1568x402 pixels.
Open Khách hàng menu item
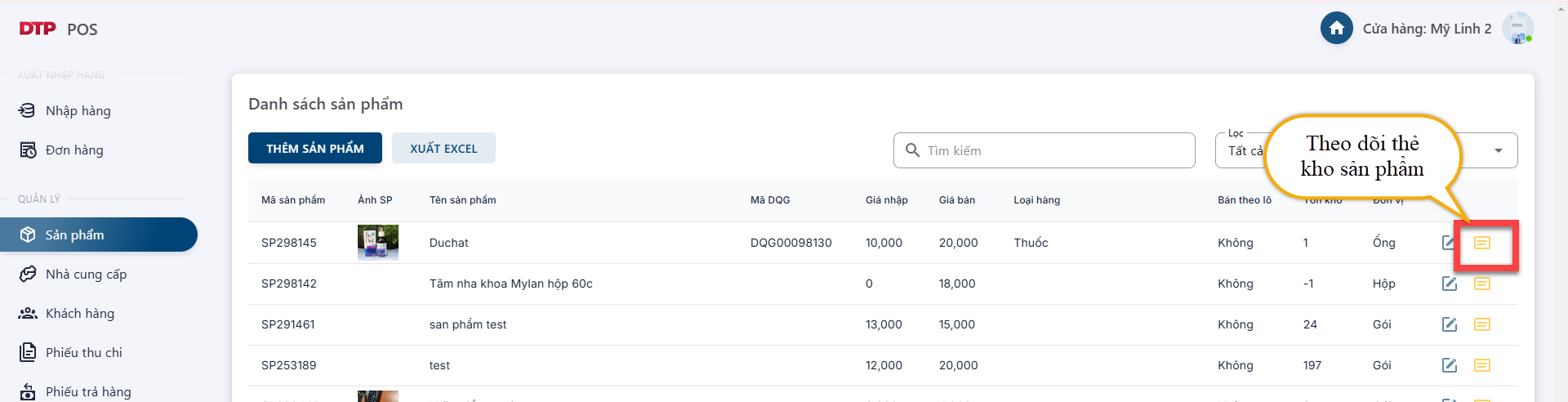point(80,314)
